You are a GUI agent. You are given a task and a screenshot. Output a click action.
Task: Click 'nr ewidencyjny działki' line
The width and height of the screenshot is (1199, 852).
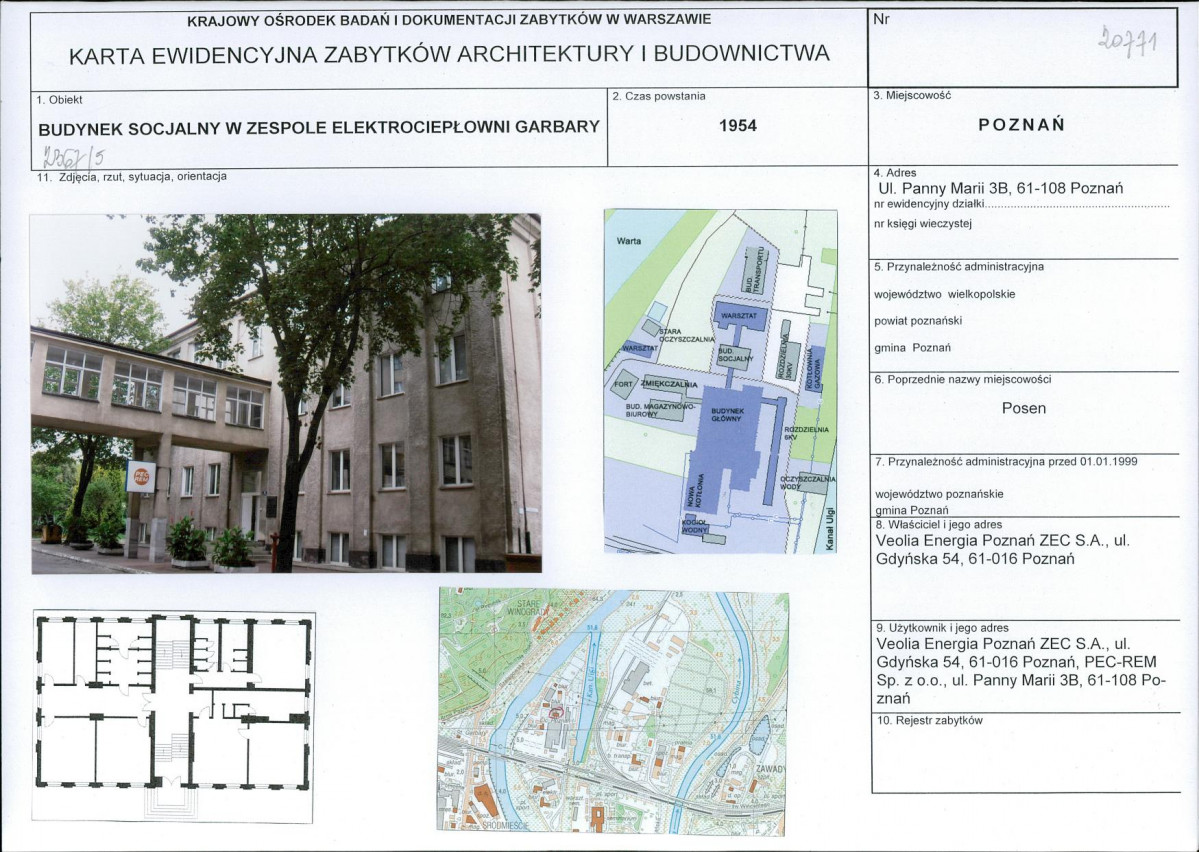tap(1022, 205)
